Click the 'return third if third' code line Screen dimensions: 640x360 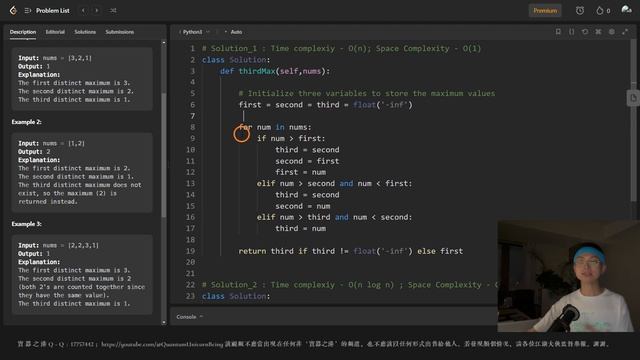point(351,251)
